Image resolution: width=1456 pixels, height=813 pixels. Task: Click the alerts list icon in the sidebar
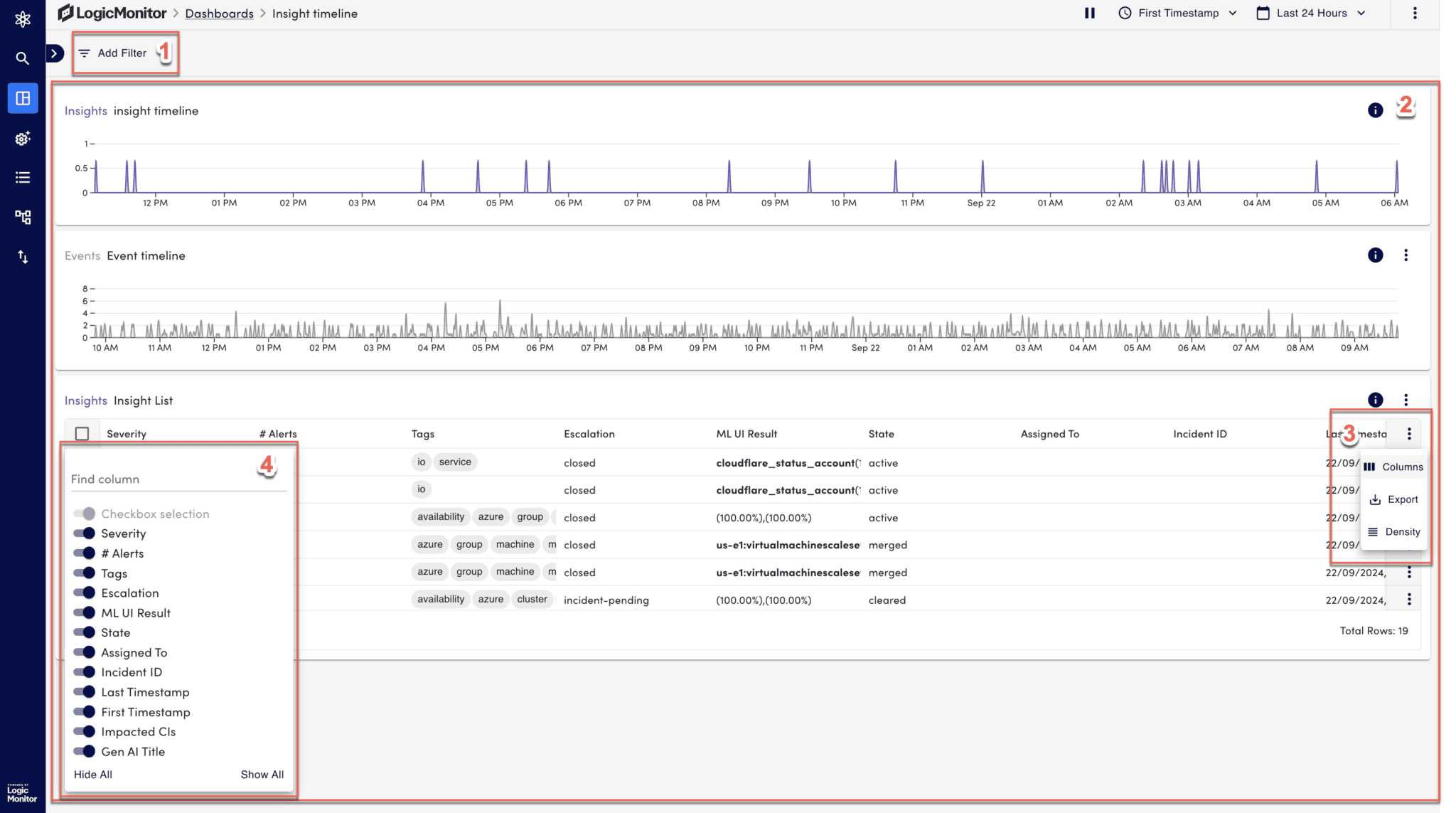click(x=23, y=177)
